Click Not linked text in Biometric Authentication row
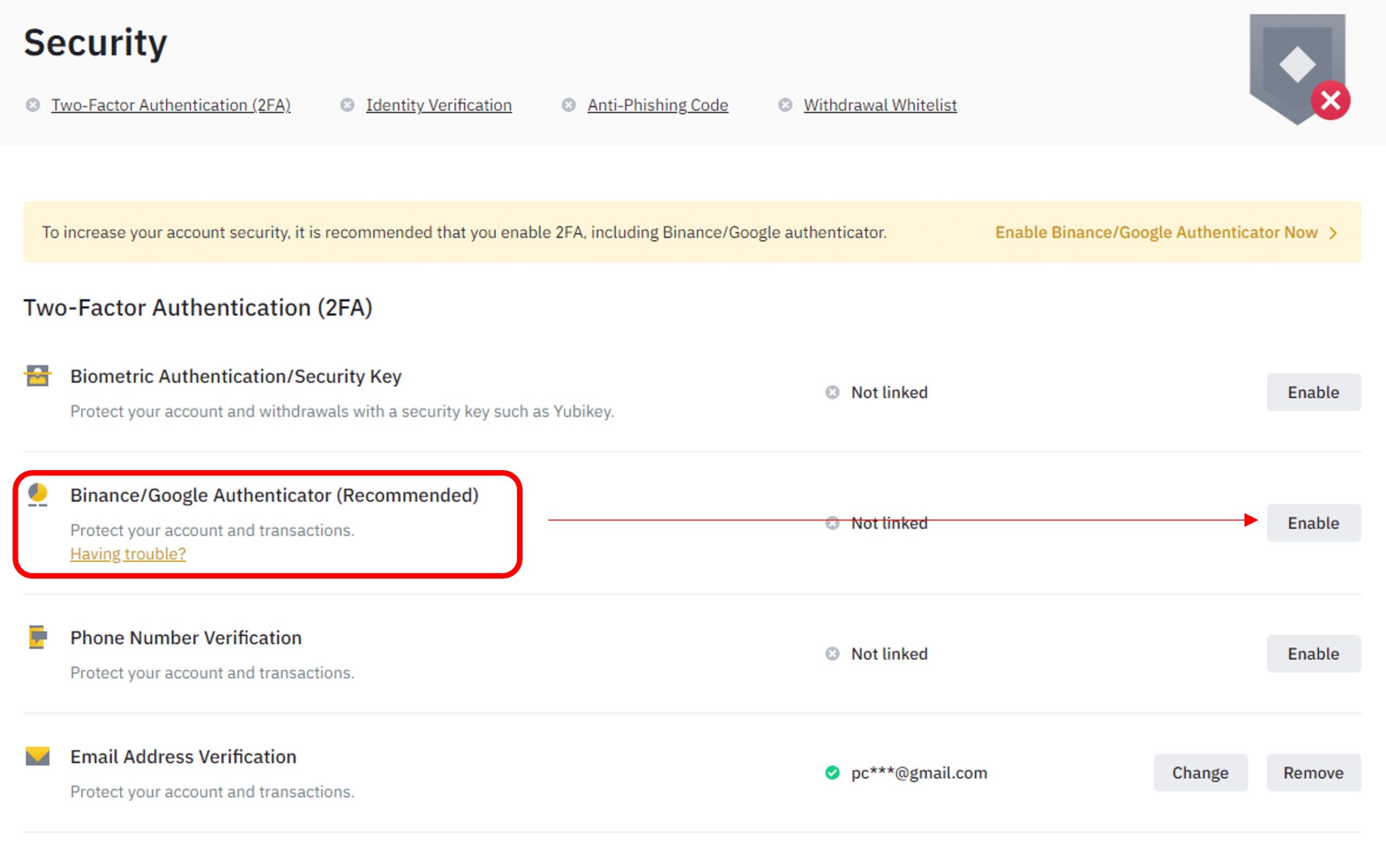 pyautogui.click(x=889, y=392)
